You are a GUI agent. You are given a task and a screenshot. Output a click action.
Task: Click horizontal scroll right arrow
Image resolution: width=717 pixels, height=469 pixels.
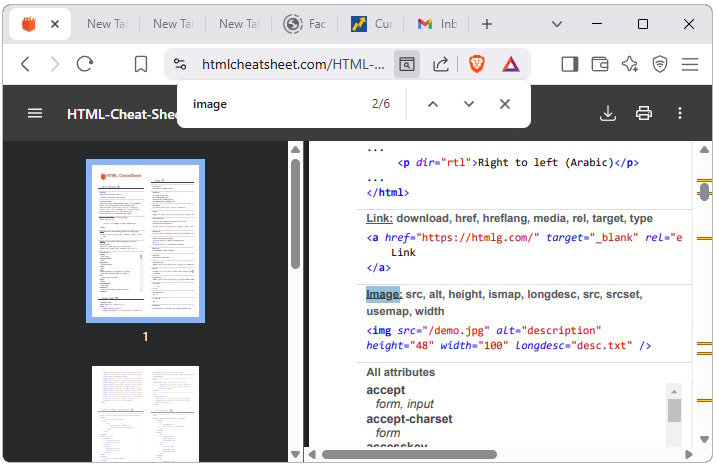[x=688, y=454]
